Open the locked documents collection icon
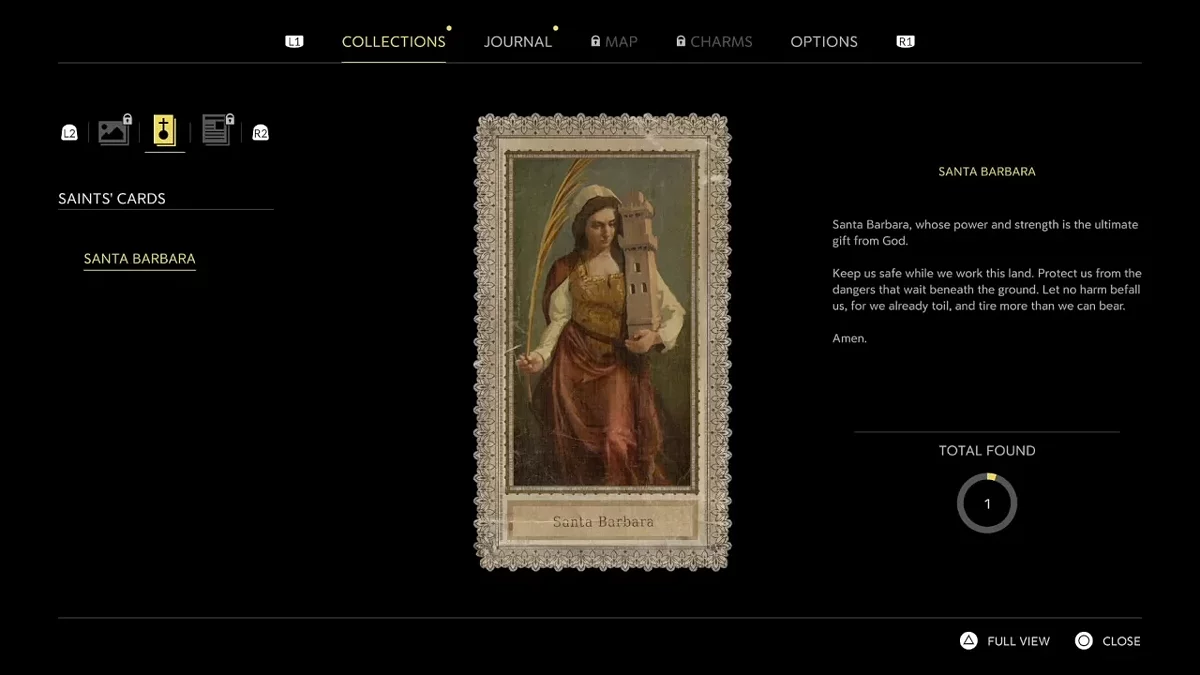Viewport: 1200px width, 675px height. point(217,131)
